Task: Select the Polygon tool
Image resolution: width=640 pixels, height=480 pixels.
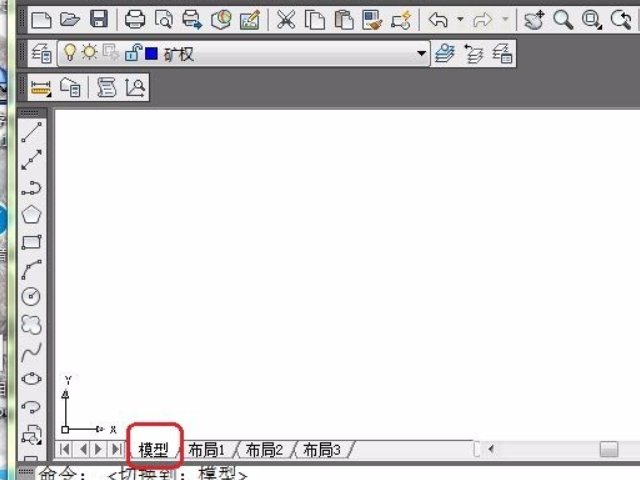Action: (x=31, y=215)
